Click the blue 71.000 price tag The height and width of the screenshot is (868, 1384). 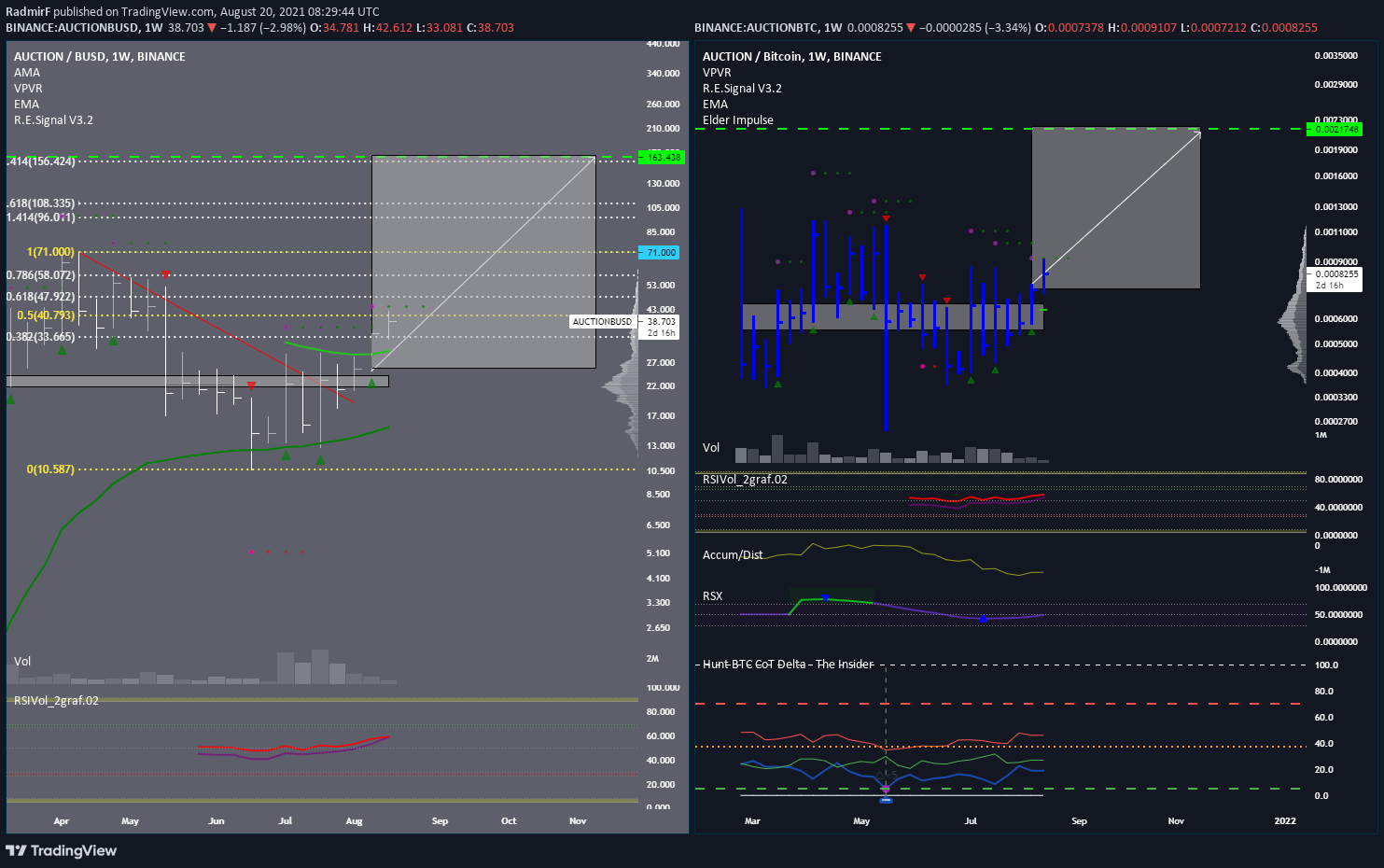tap(659, 253)
